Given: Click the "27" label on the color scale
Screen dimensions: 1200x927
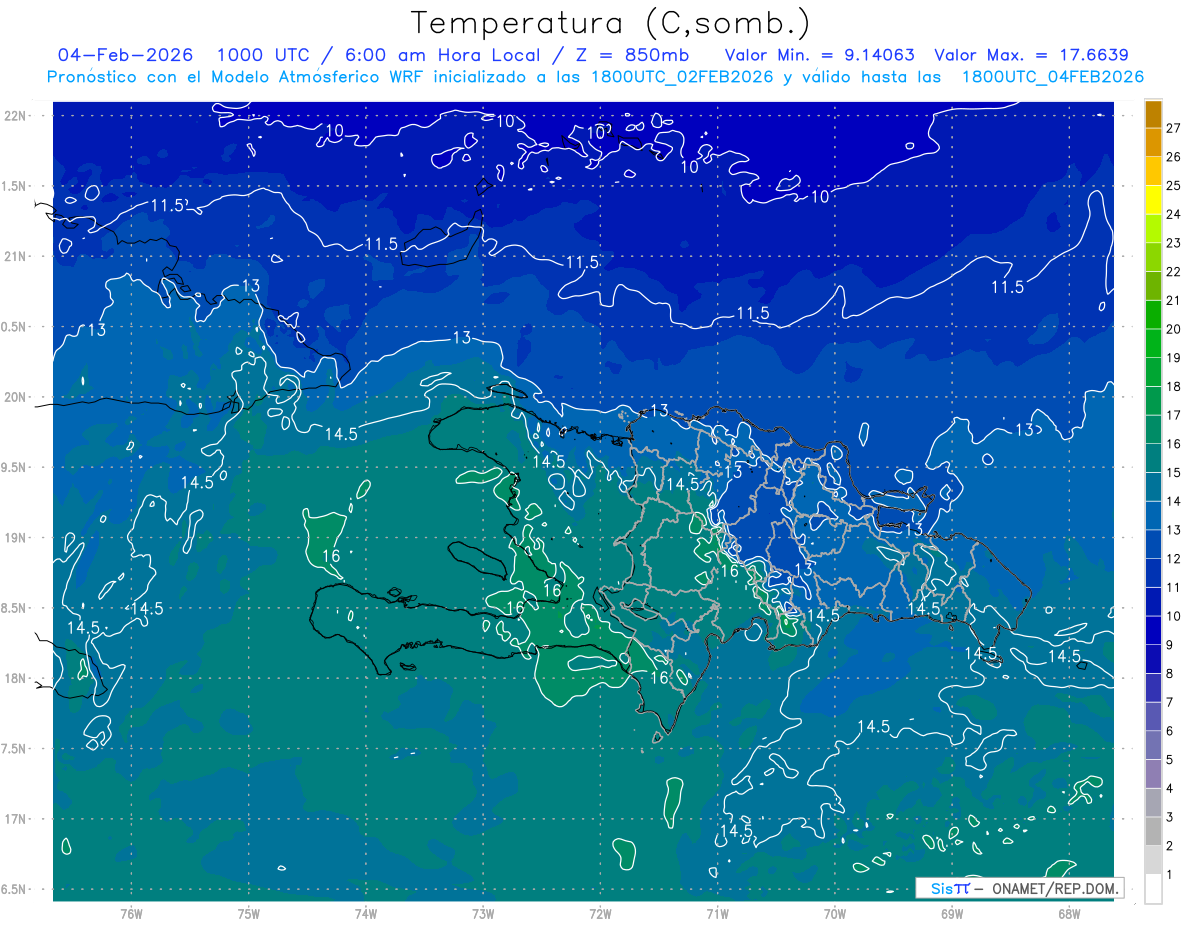Looking at the screenshot, I should coord(1173,128).
